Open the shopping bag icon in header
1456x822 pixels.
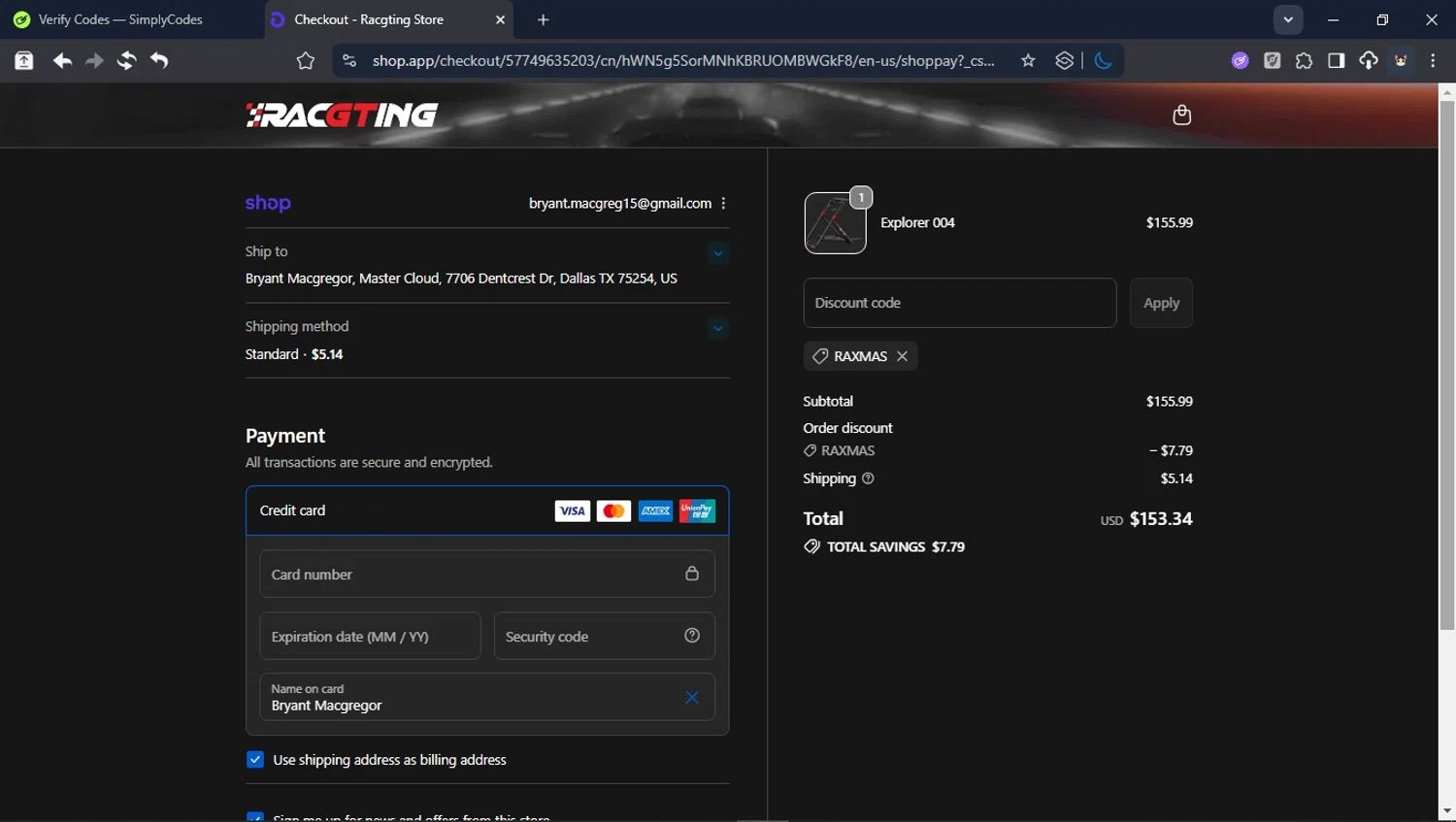1181,115
